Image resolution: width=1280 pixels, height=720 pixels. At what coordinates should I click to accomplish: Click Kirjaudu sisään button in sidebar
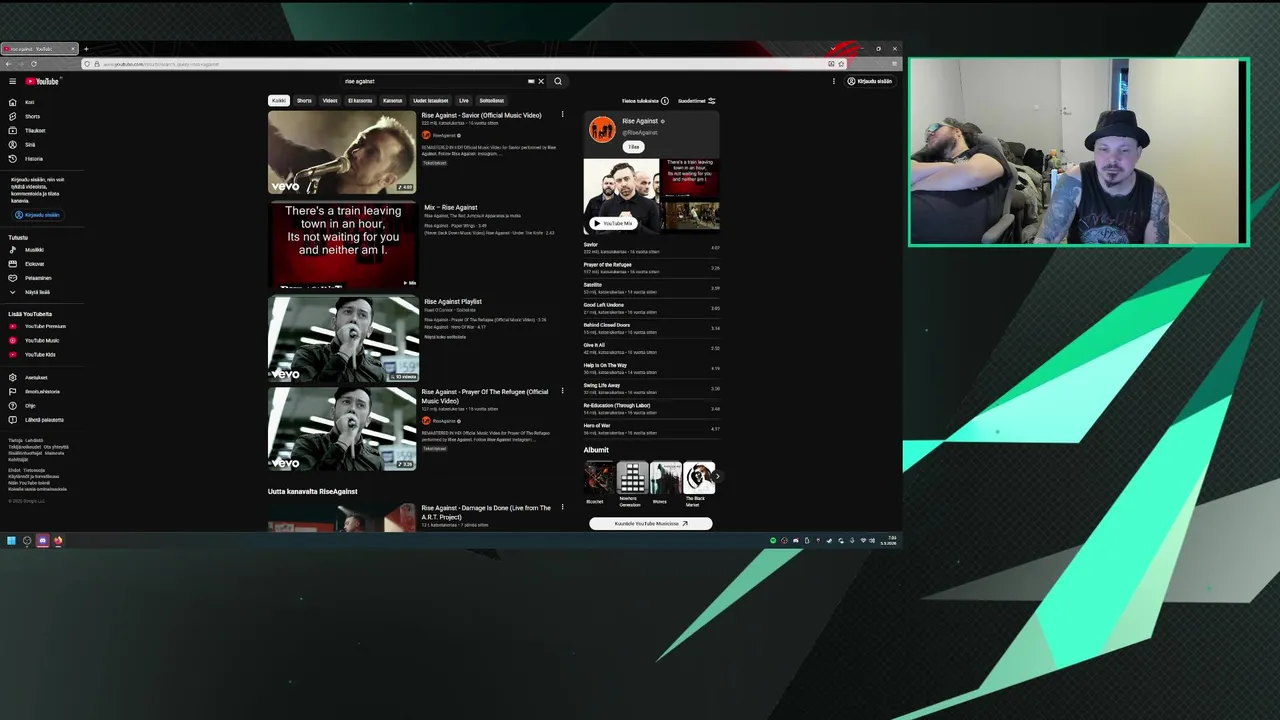pos(38,215)
